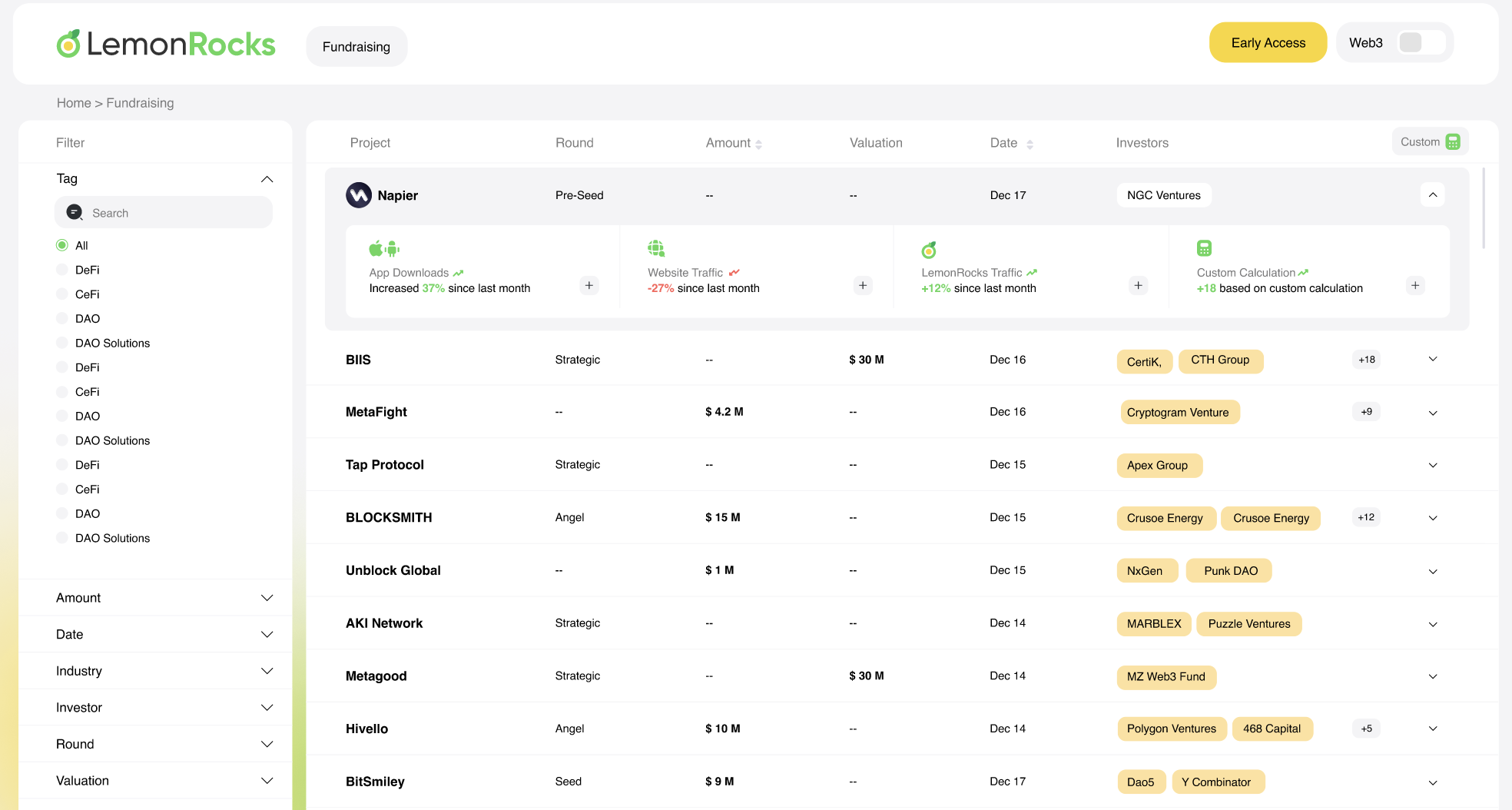
Task: Select the first DAO Solutions tag option
Action: coord(62,343)
